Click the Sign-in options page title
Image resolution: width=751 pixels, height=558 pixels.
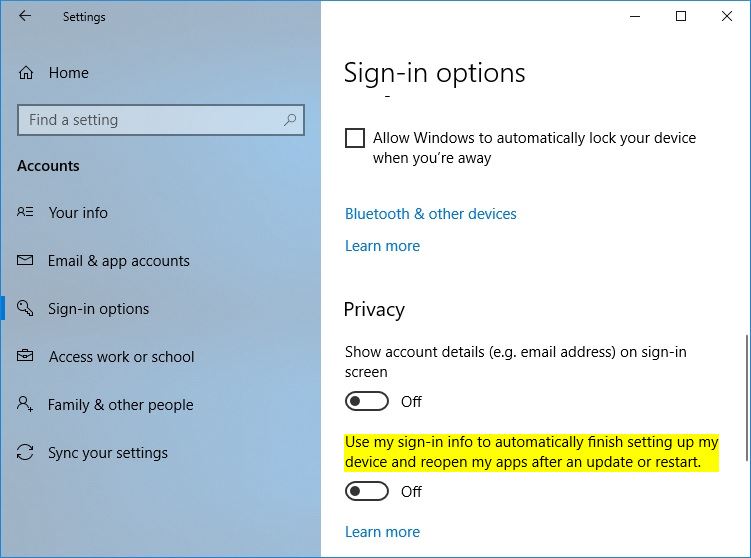point(434,73)
